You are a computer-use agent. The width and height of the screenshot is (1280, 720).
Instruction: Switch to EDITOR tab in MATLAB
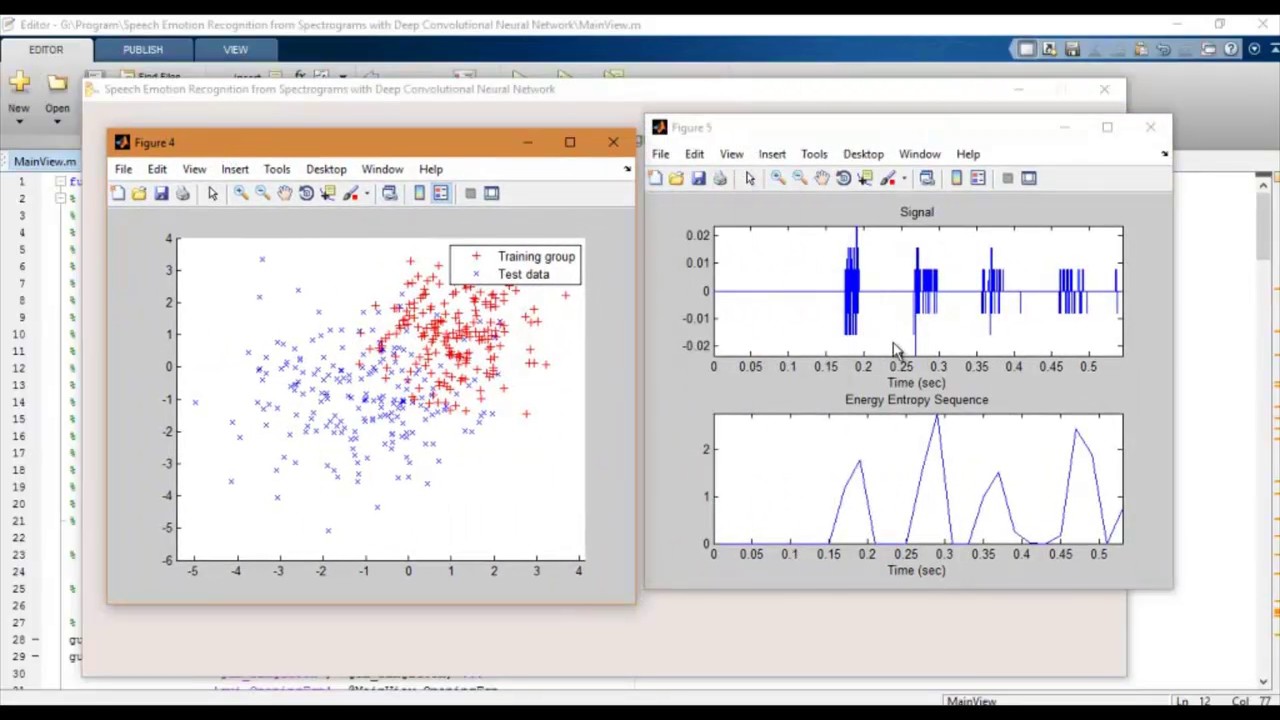pyautogui.click(x=46, y=49)
